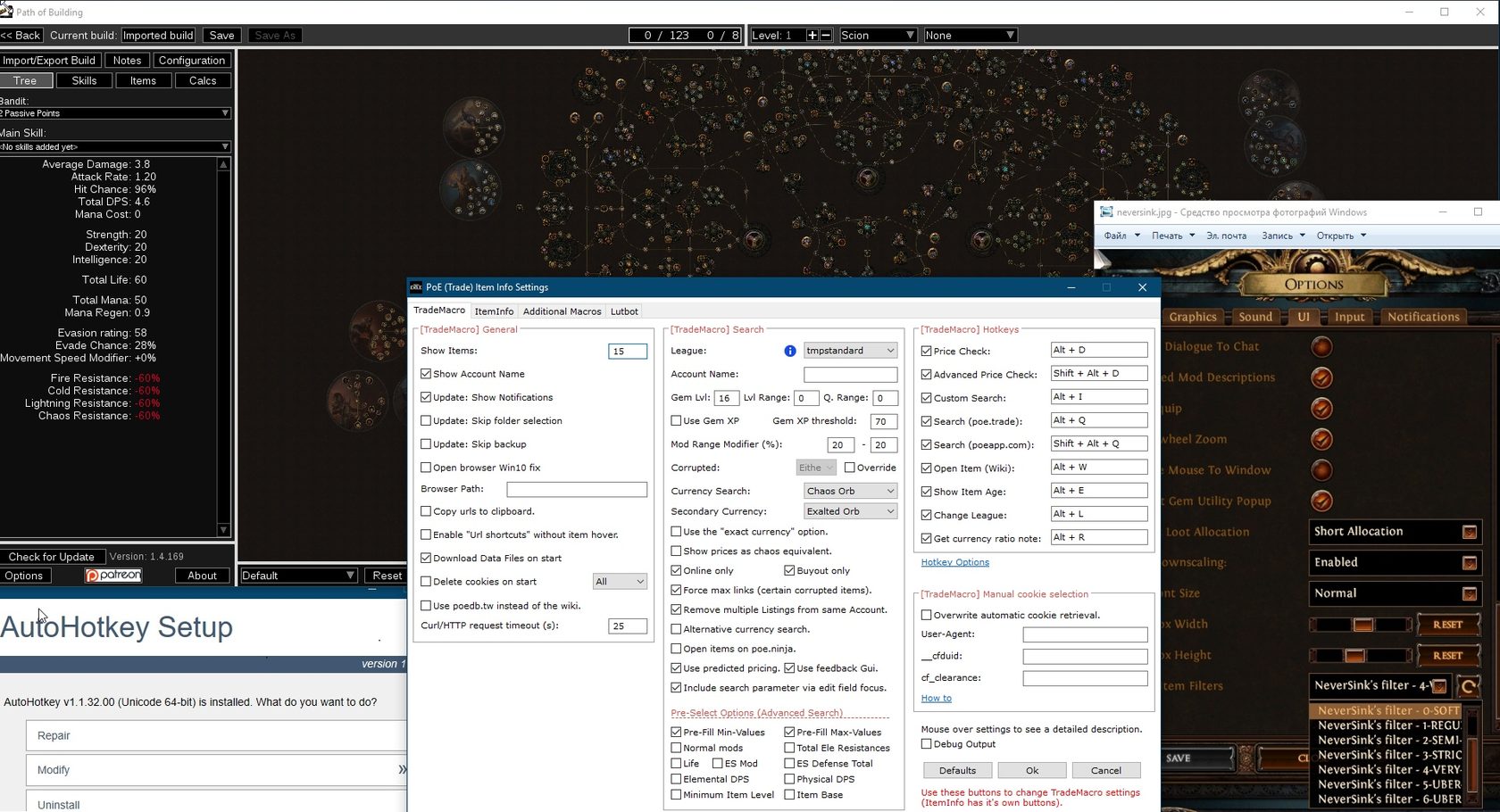Click the How to link

[x=937, y=699]
